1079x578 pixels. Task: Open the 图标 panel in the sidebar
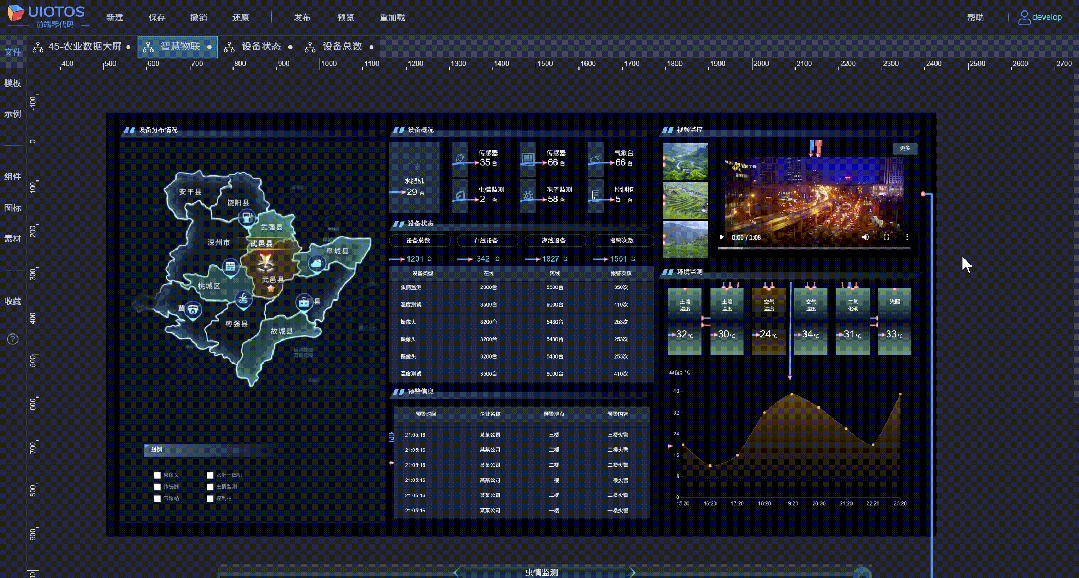tap(12, 207)
